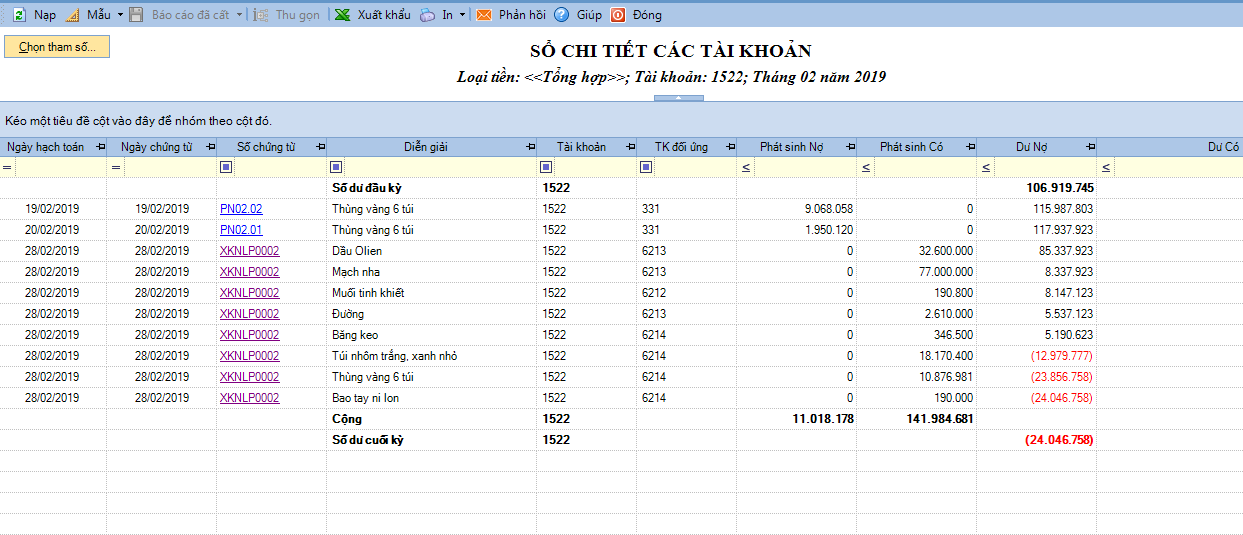Screen dimensions: 1243x535
Task: Pin the Số chứng từ column
Action: coord(320,147)
